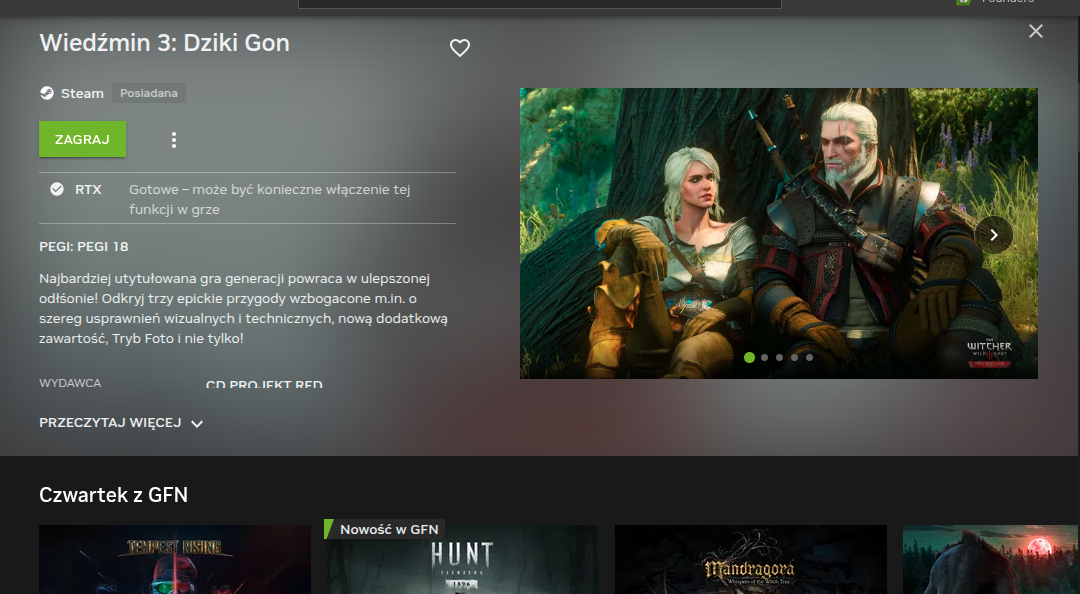Add Wiedźmin 3 to favorites with heart icon
The width and height of the screenshot is (1080, 594).
coord(459,48)
